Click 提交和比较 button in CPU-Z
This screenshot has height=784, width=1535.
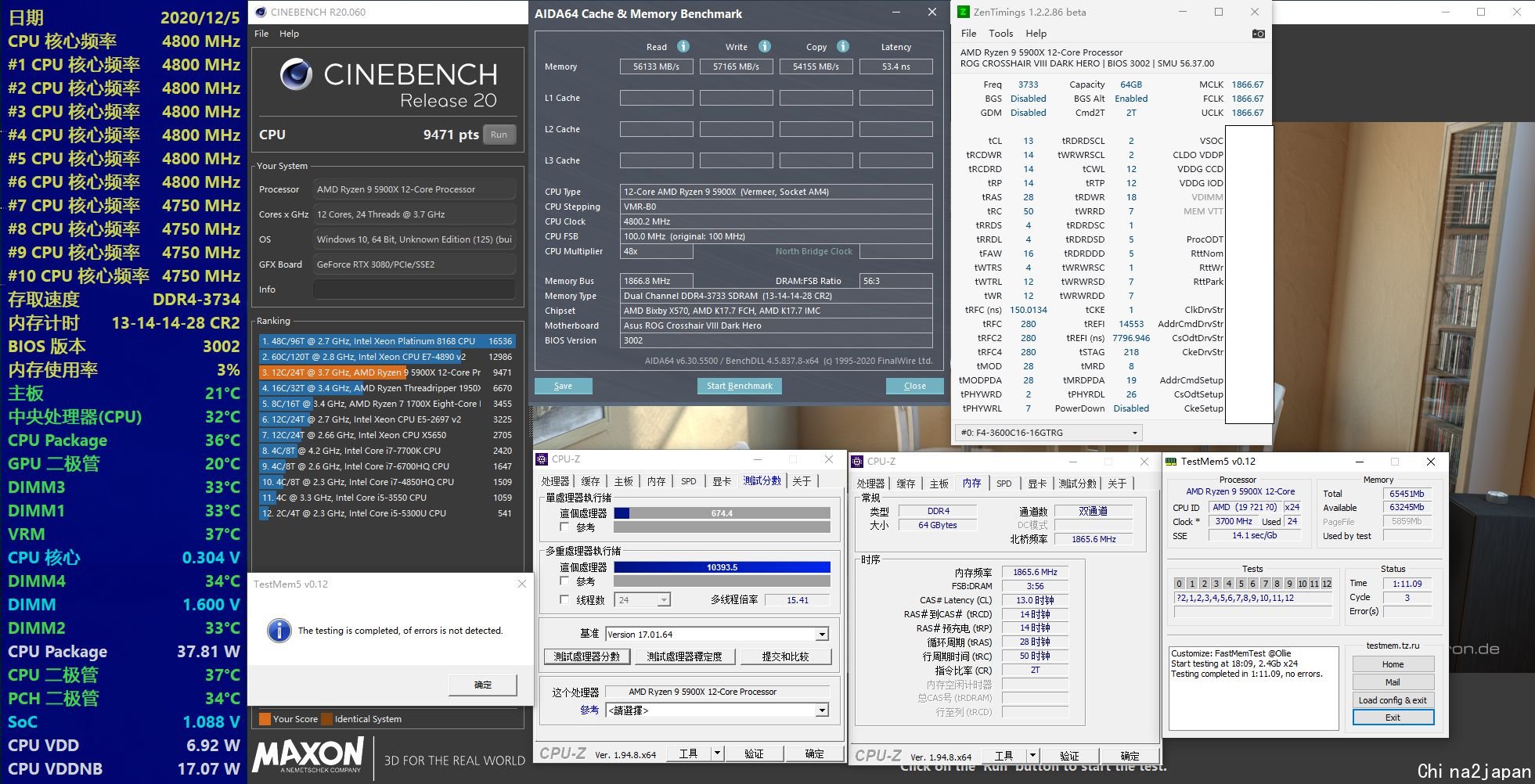(x=785, y=656)
